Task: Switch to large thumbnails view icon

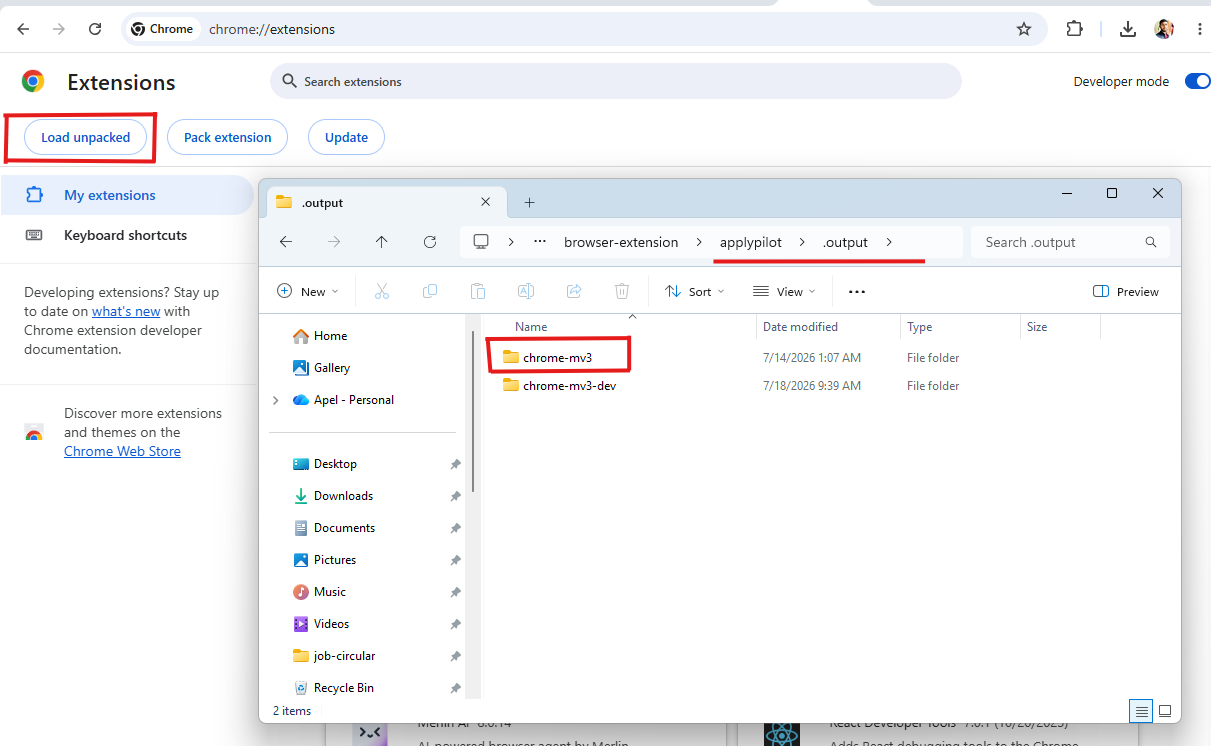Action: 1165,711
